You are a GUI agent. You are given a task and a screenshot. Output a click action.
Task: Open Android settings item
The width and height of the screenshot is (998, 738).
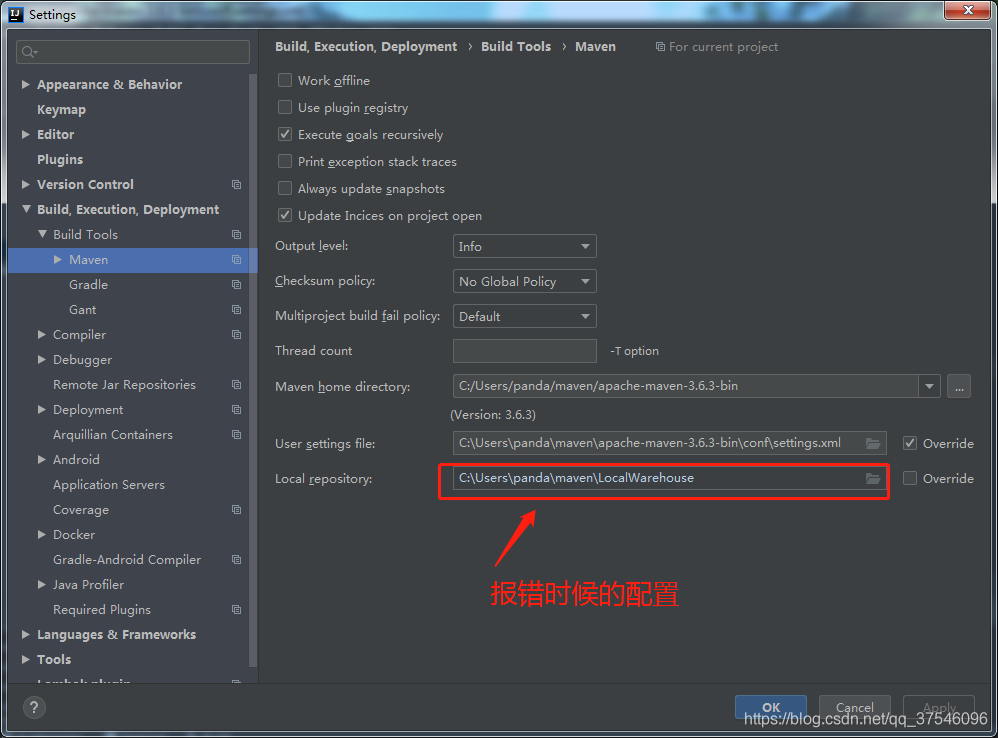[76, 459]
